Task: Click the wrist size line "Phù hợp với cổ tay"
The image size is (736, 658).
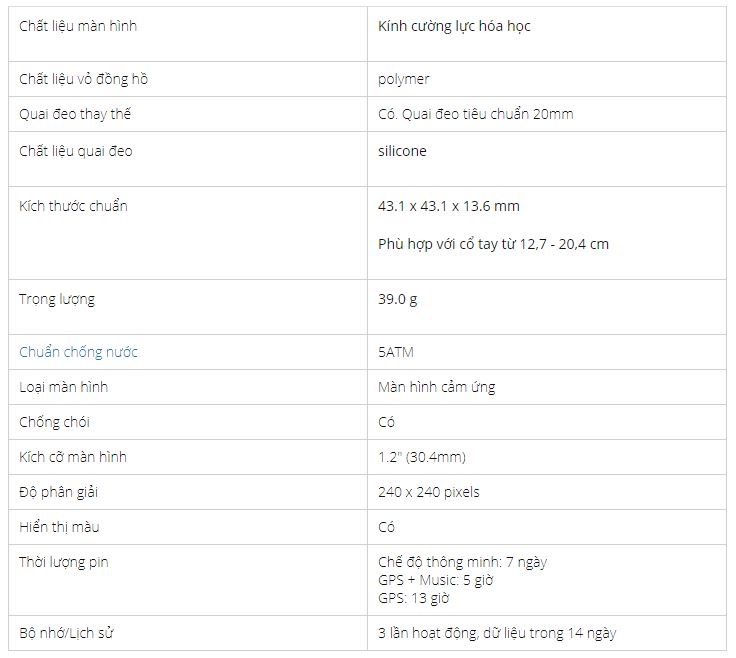Action: [x=493, y=244]
